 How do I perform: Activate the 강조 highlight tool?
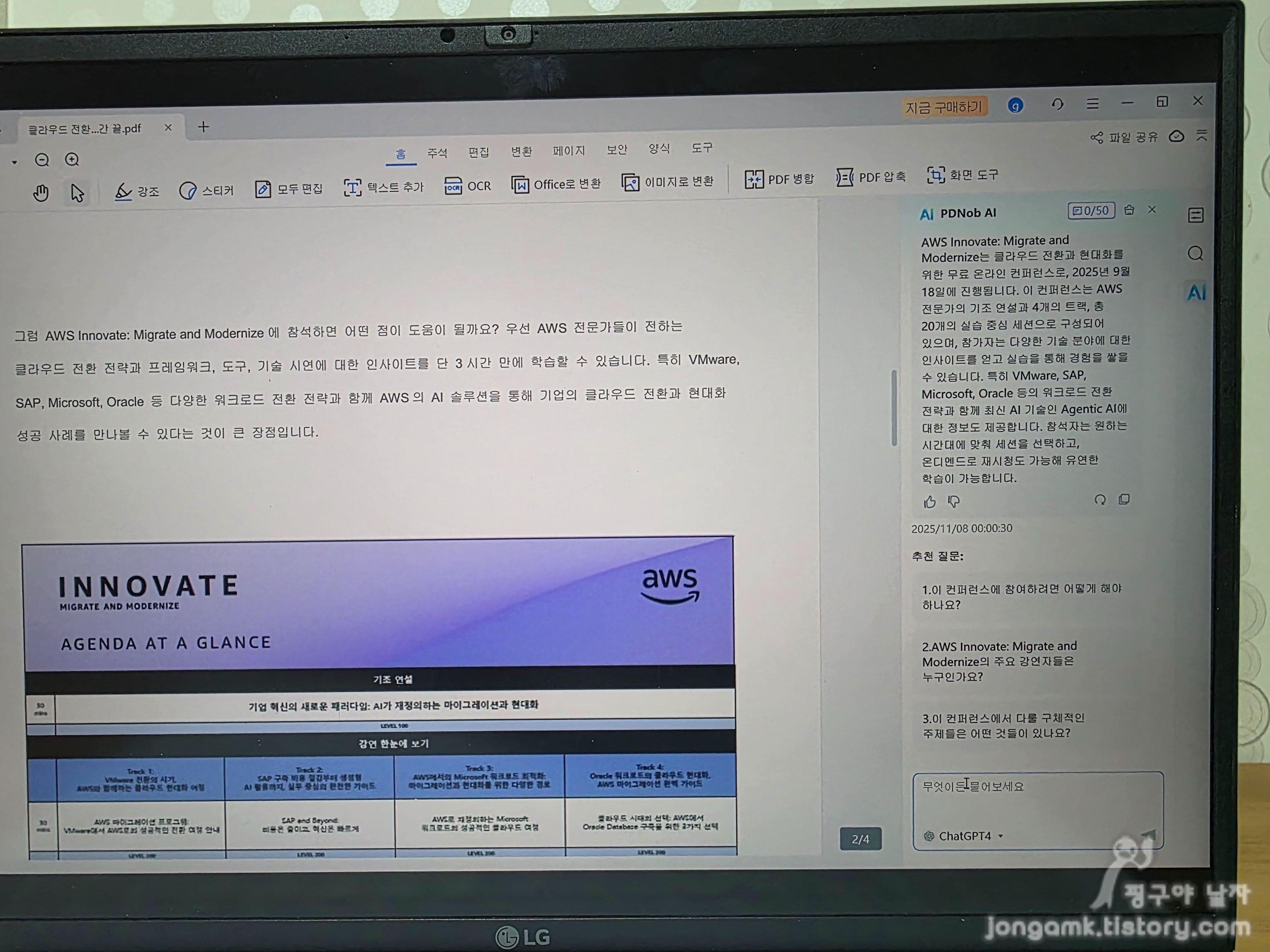(137, 191)
